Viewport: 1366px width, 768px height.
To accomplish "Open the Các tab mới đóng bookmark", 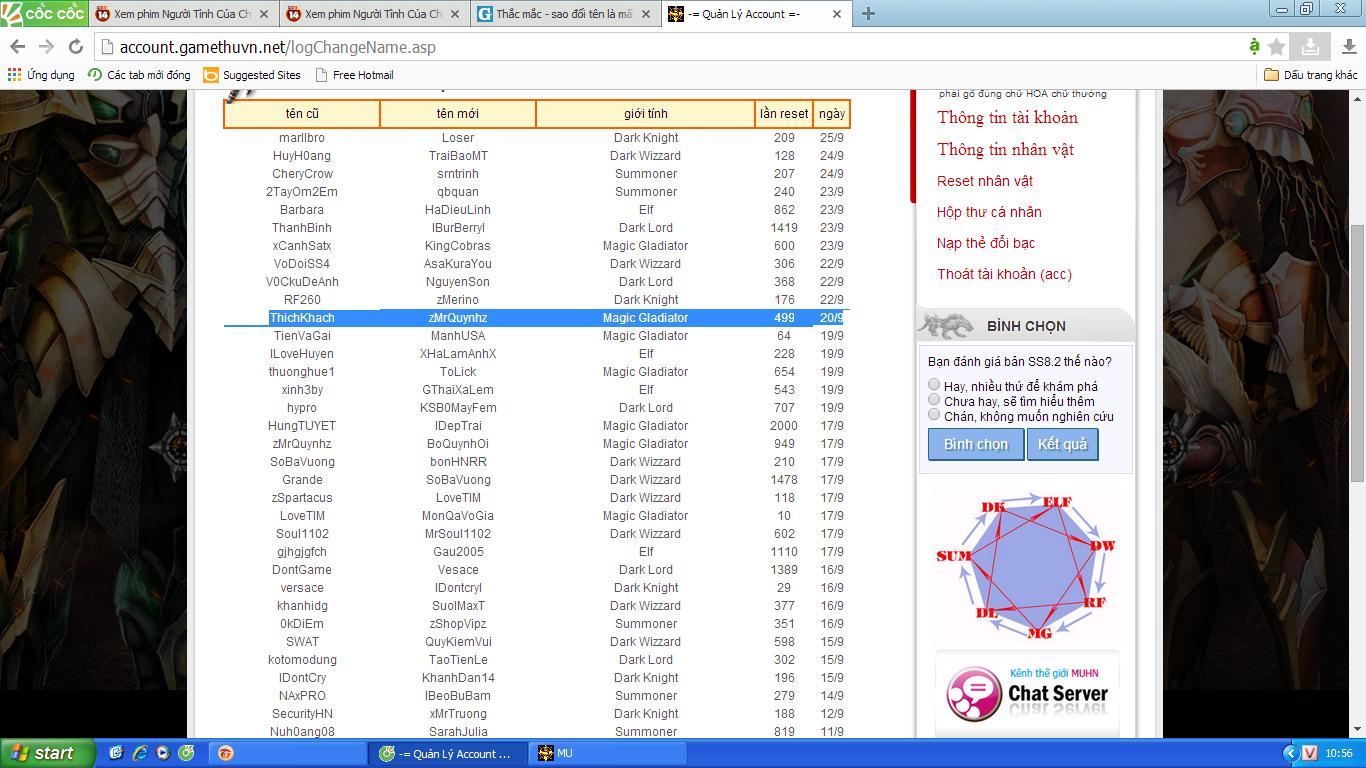I will 139,75.
